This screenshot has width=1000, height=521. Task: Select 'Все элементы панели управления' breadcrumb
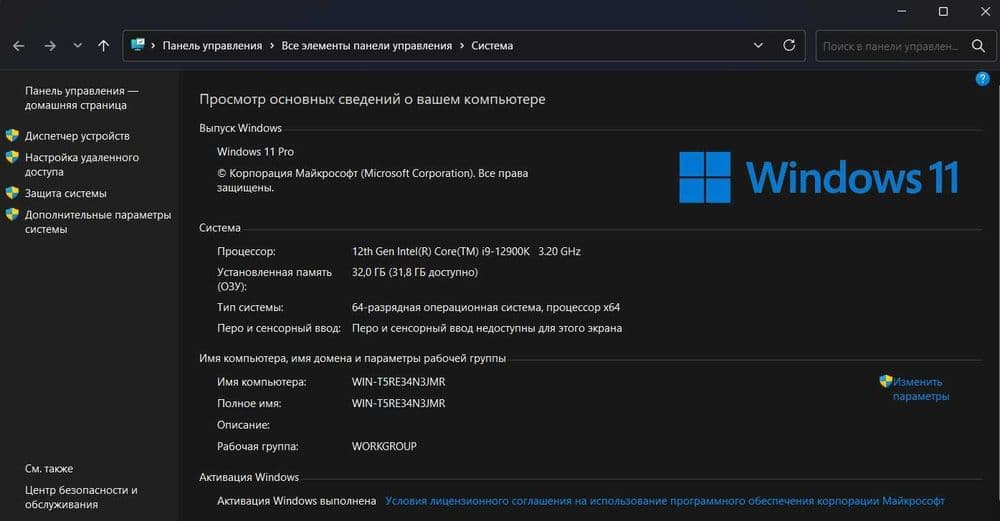point(366,46)
